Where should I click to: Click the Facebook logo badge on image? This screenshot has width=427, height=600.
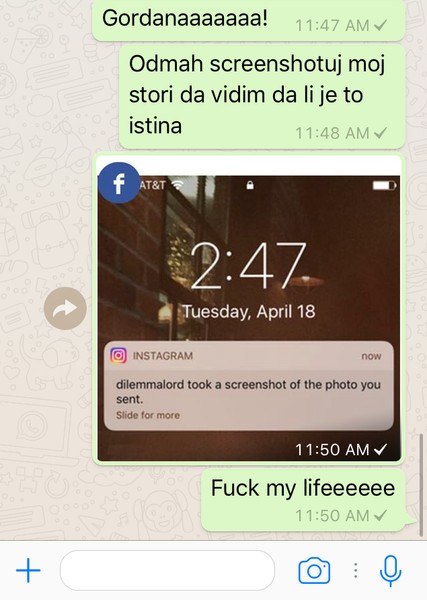pos(119,183)
